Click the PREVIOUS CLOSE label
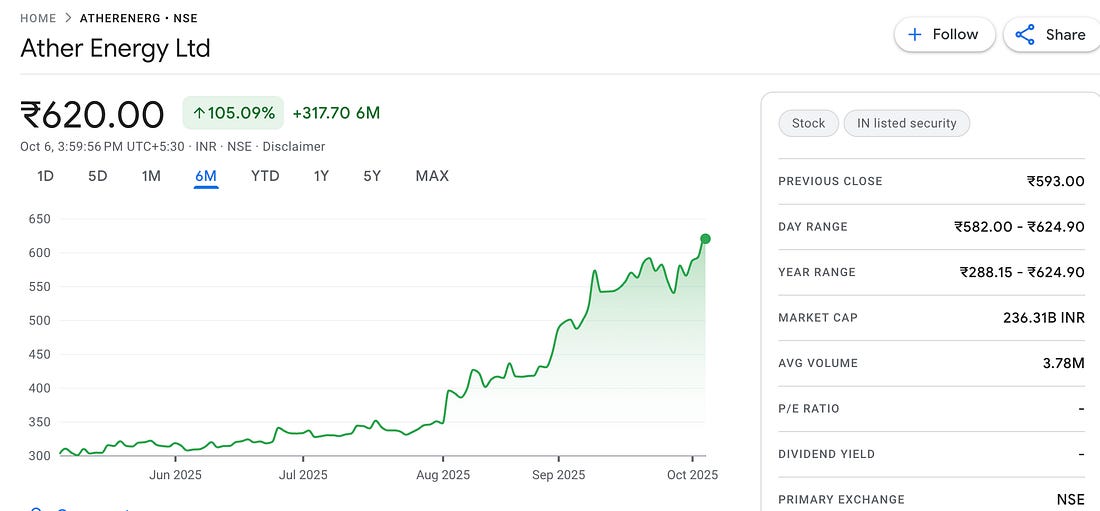The width and height of the screenshot is (1100, 511). pos(830,181)
